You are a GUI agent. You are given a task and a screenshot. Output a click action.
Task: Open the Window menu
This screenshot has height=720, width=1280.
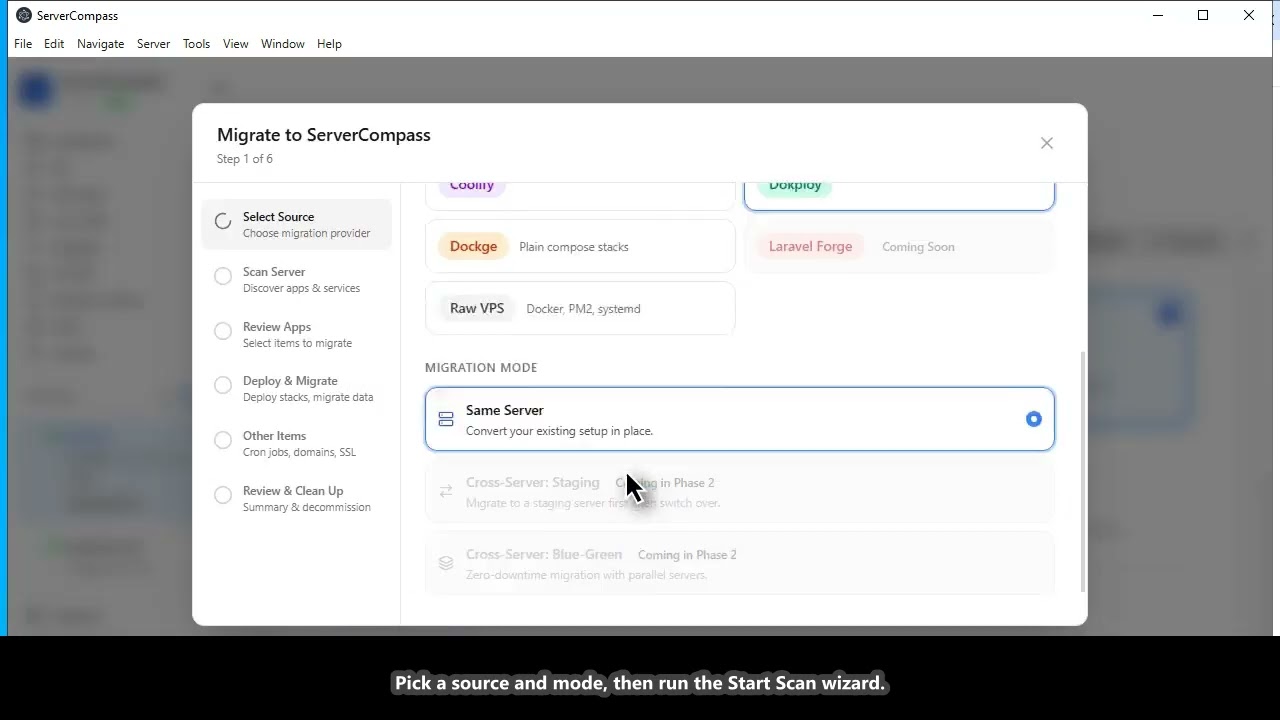pos(283,44)
